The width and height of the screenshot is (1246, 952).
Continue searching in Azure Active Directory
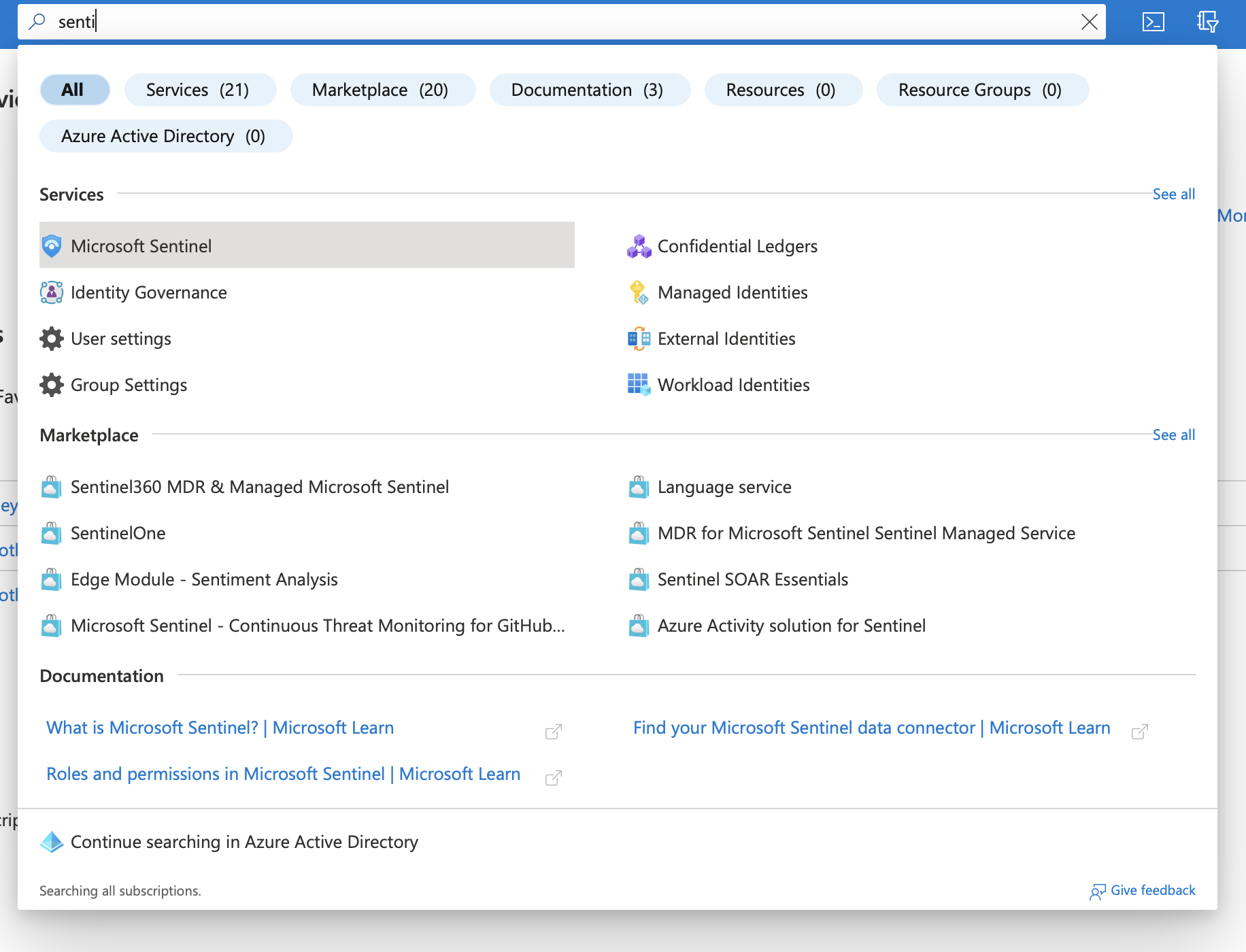pyautogui.click(x=244, y=842)
